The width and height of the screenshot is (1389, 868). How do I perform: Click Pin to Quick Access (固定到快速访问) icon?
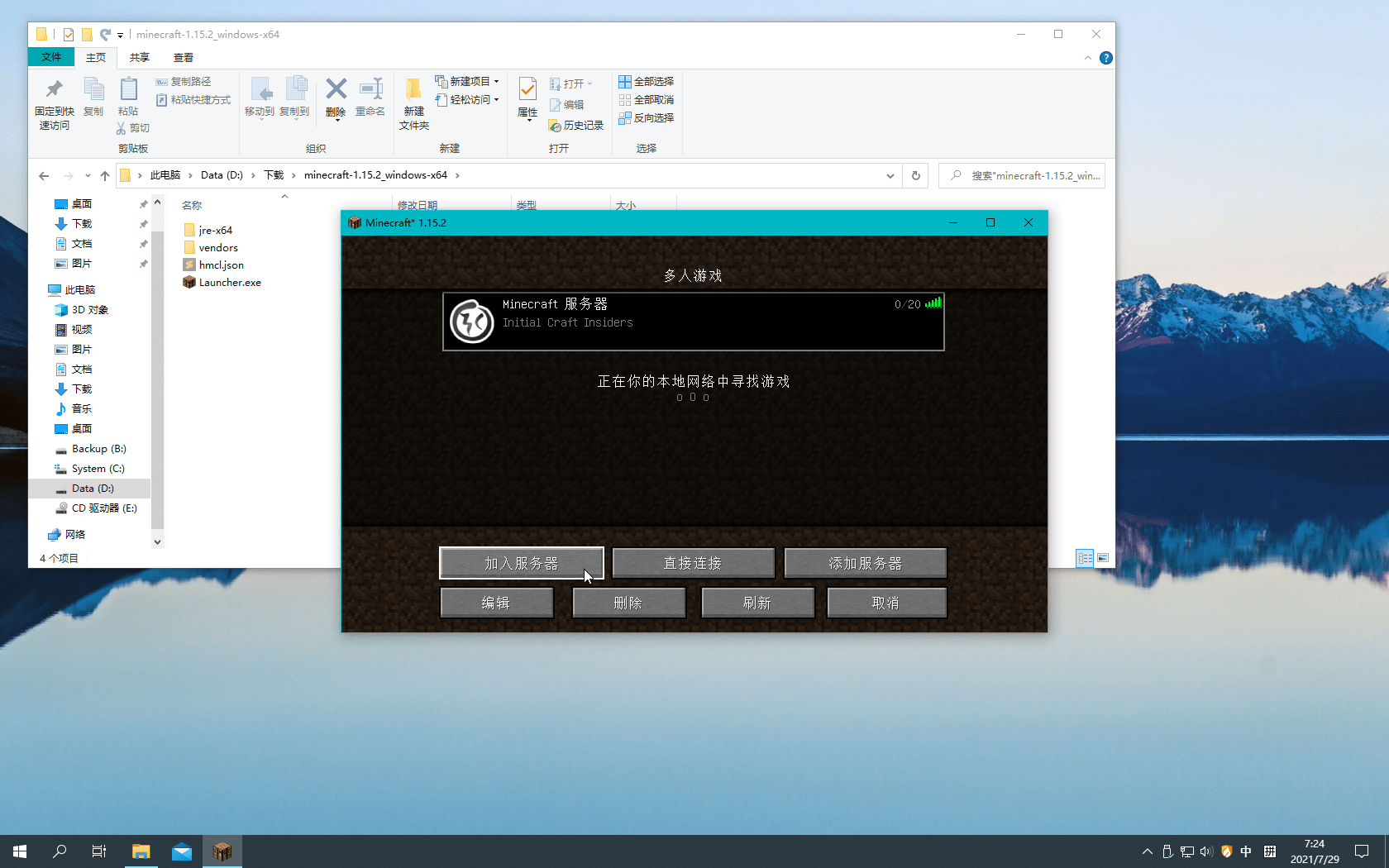55,89
